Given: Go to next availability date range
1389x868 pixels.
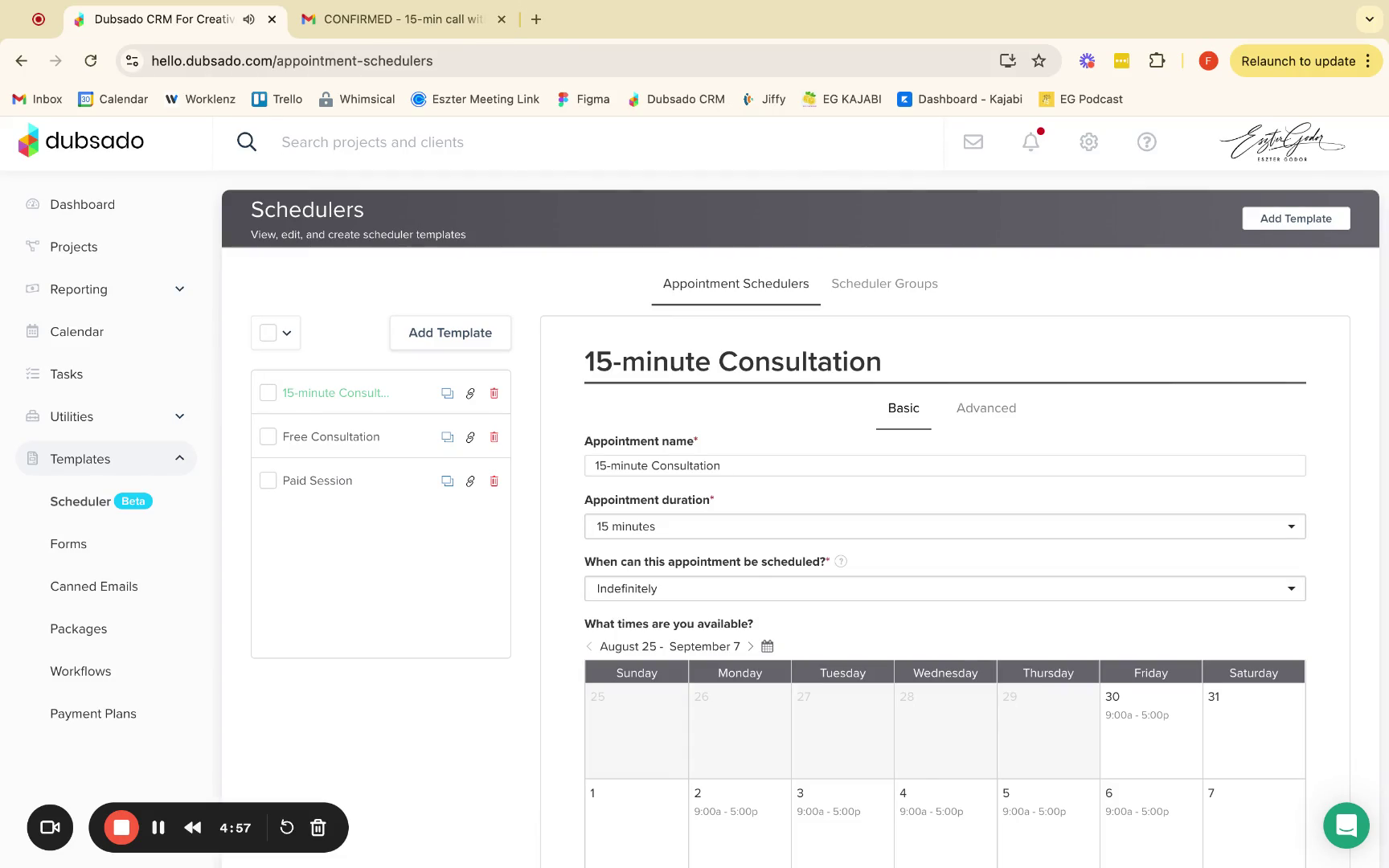Looking at the screenshot, I should tap(751, 646).
